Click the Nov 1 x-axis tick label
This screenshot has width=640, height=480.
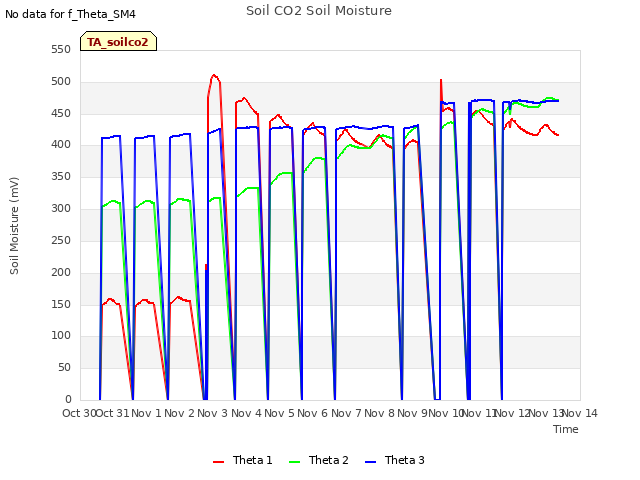[146, 413]
